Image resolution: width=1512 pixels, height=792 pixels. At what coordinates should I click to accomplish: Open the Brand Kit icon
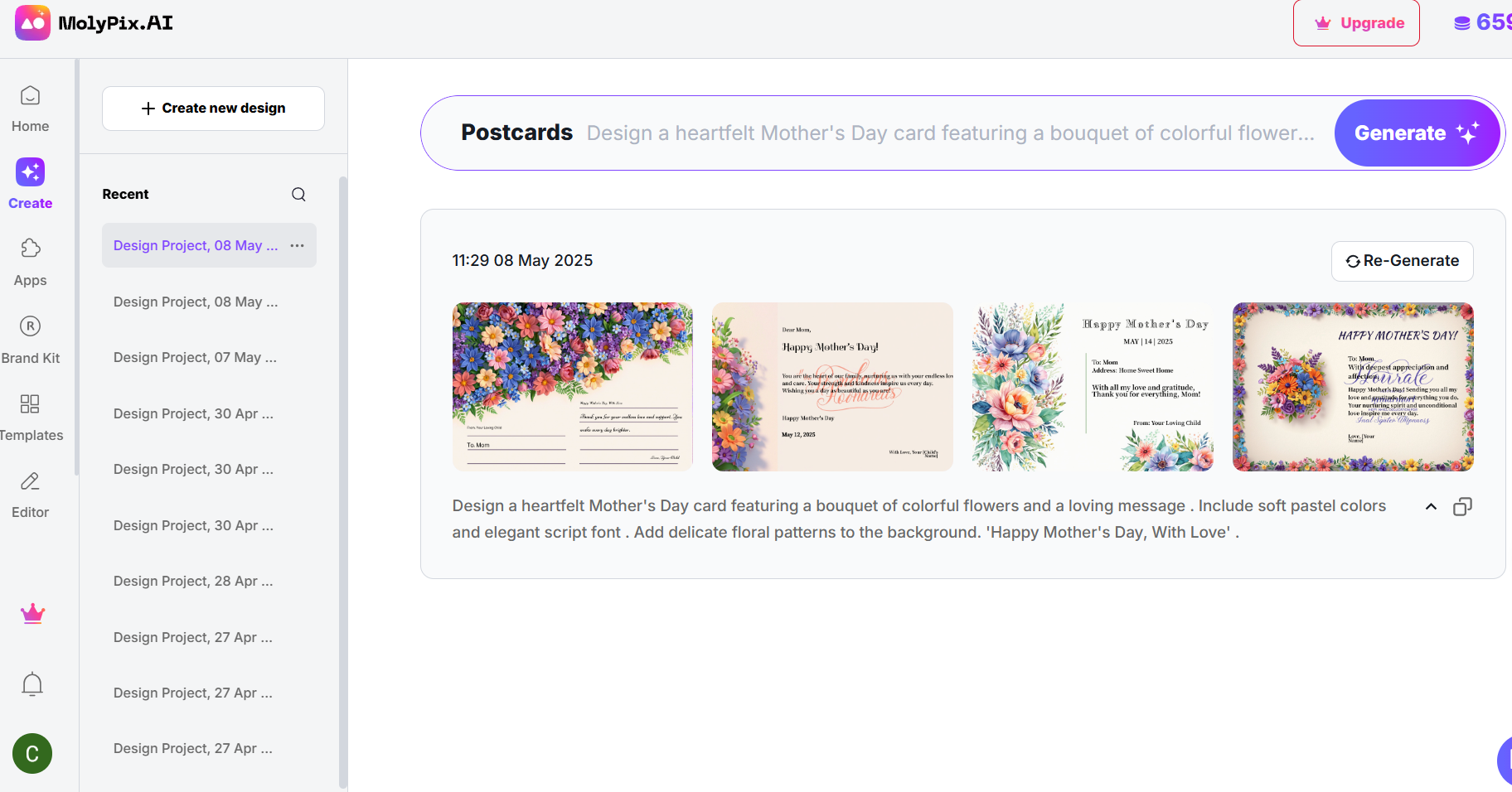[x=31, y=326]
